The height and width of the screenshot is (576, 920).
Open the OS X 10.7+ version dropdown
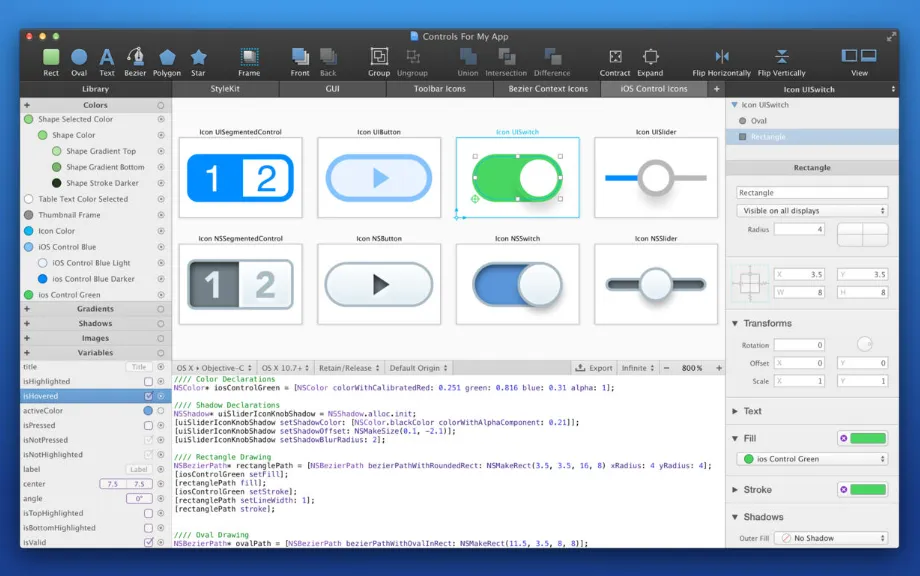285,368
